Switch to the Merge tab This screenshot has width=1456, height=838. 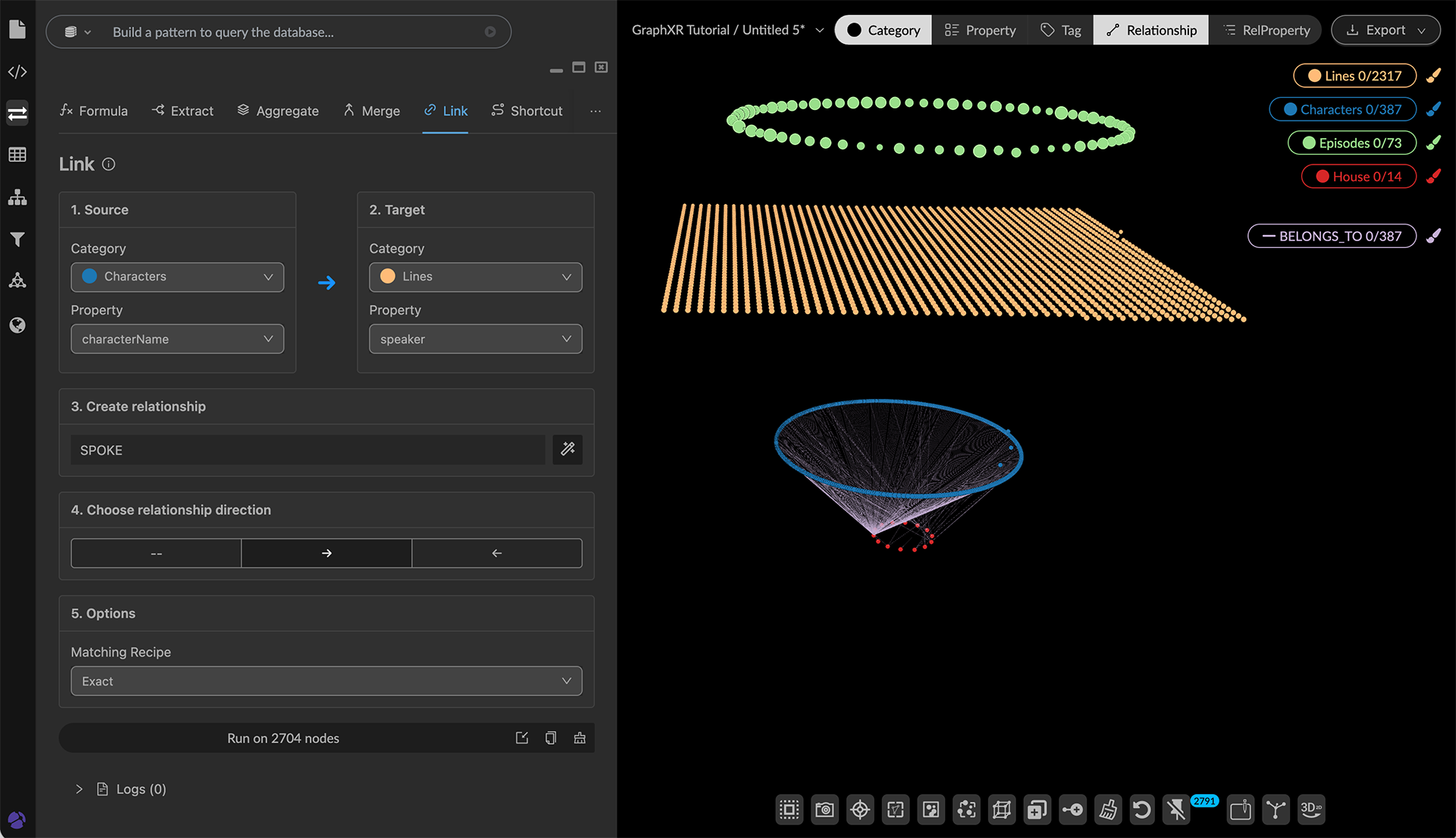click(372, 111)
